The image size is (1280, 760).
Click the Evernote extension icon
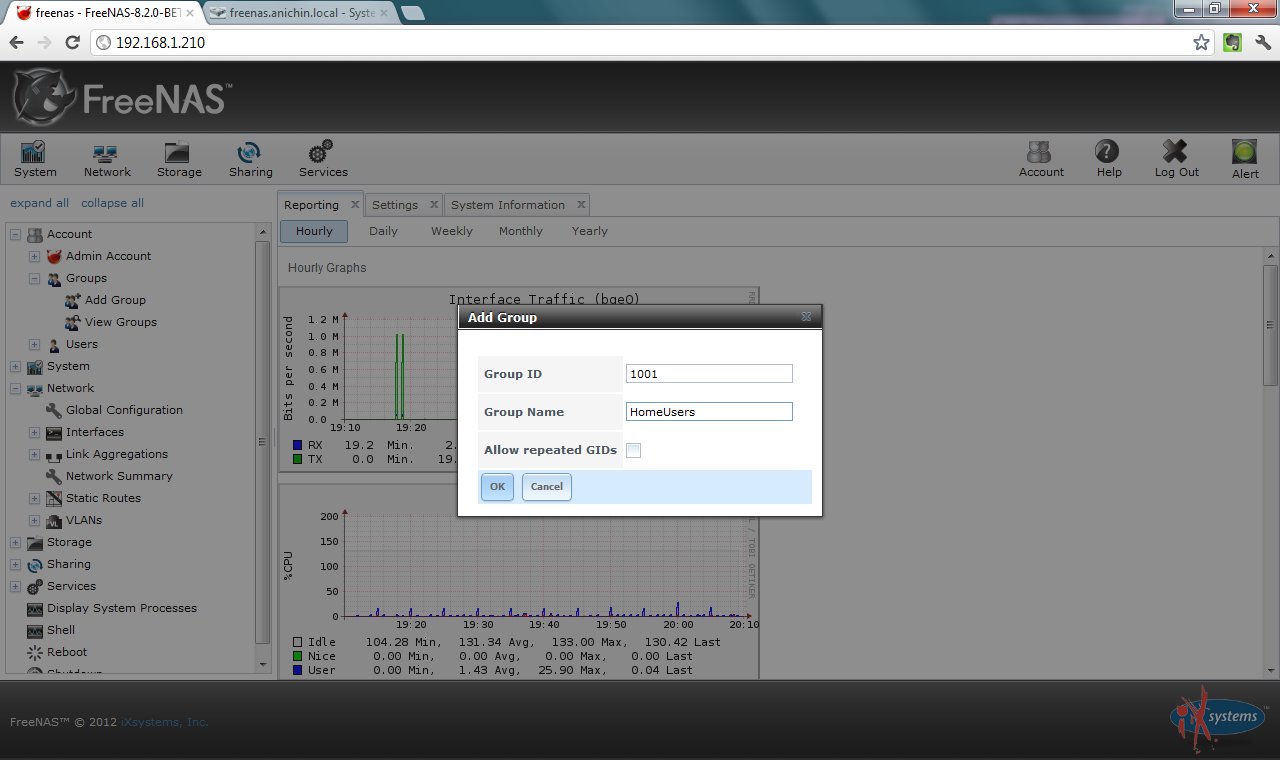click(x=1233, y=42)
